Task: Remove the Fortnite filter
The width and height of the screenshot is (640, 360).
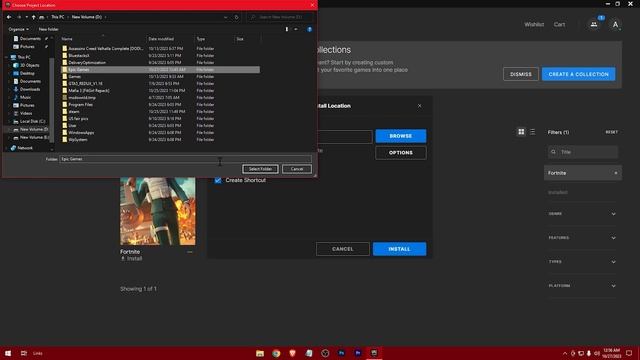Action: (616, 173)
